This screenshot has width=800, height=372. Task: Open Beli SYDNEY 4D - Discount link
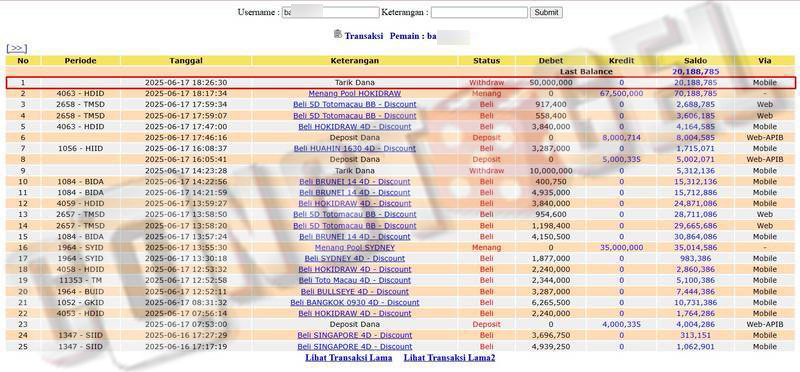tap(355, 258)
